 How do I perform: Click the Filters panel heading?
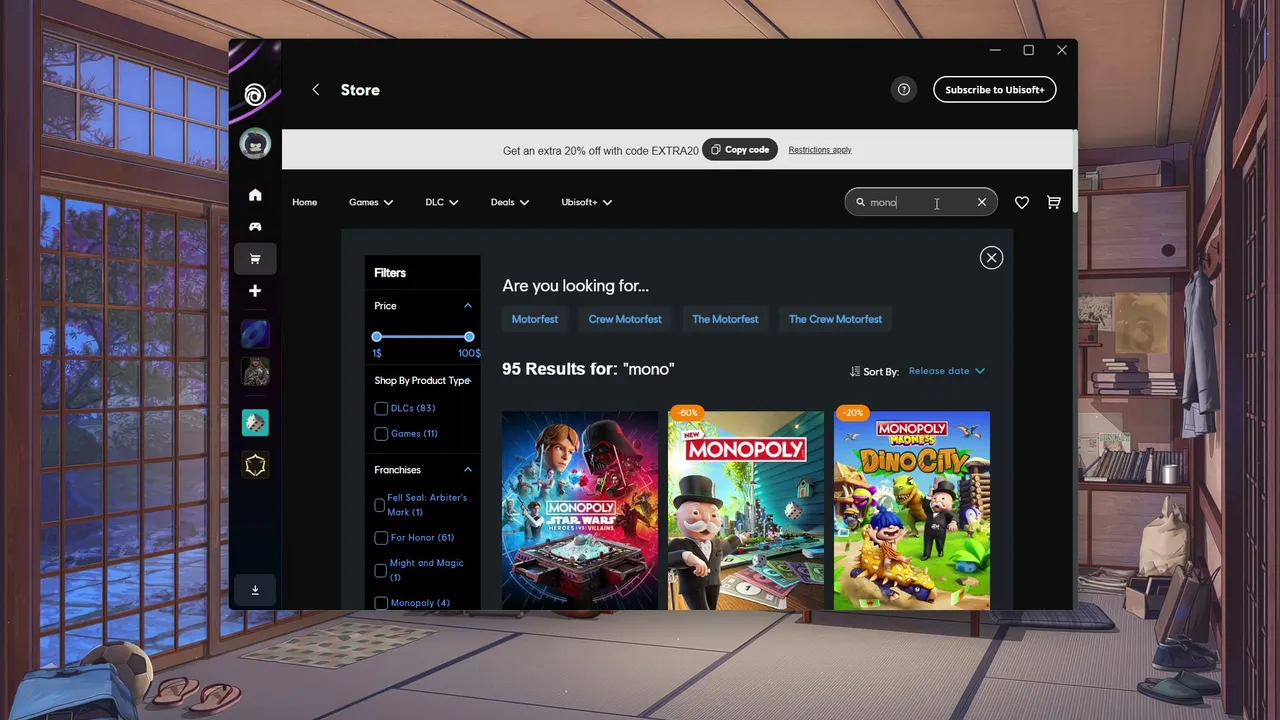pyautogui.click(x=390, y=273)
